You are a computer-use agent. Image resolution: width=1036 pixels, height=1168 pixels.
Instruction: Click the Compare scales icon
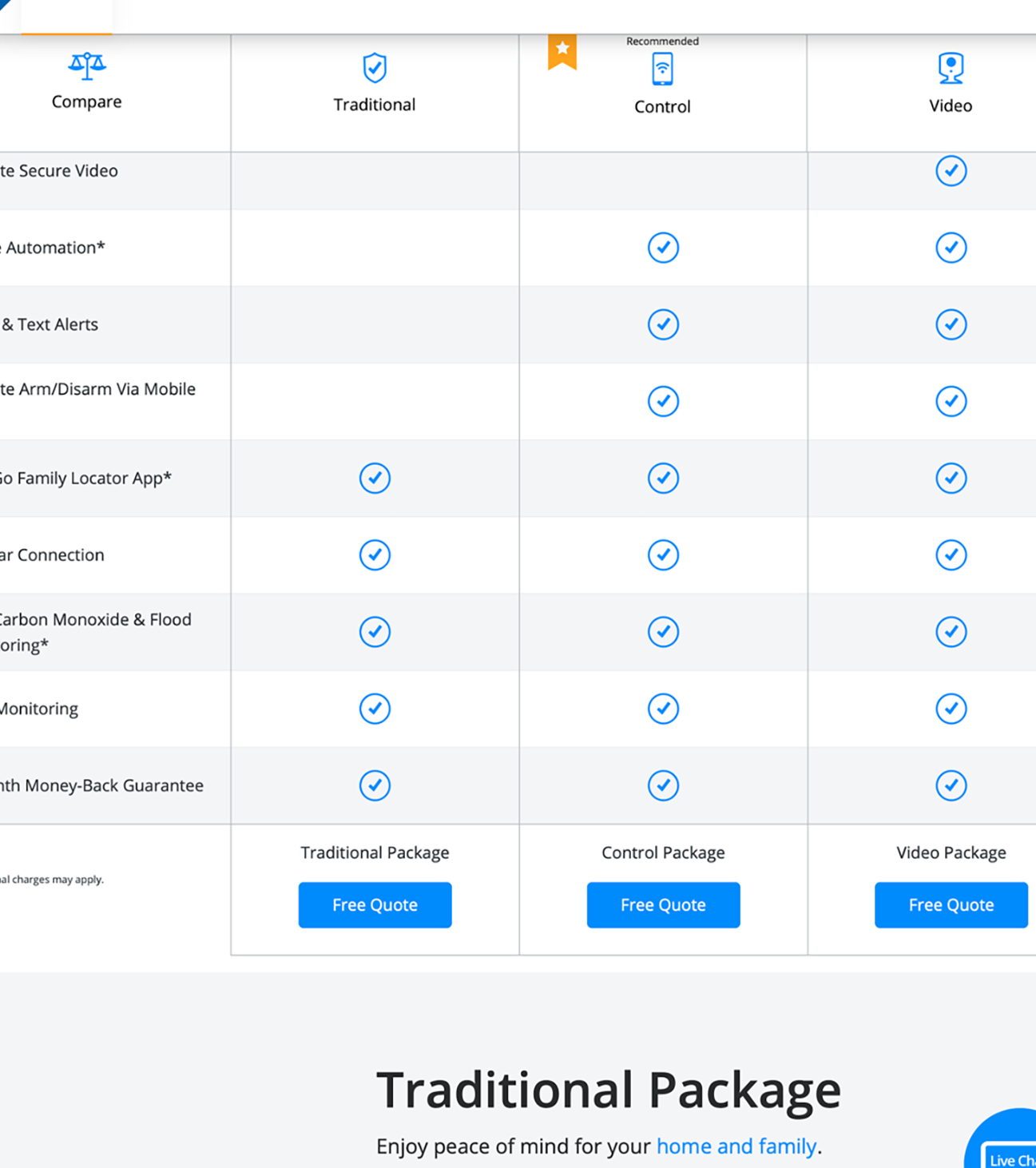[87, 66]
